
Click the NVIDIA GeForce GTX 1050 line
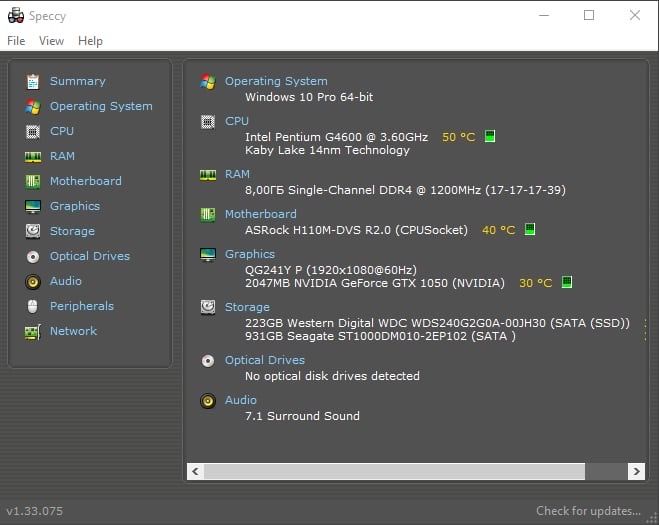click(x=375, y=283)
